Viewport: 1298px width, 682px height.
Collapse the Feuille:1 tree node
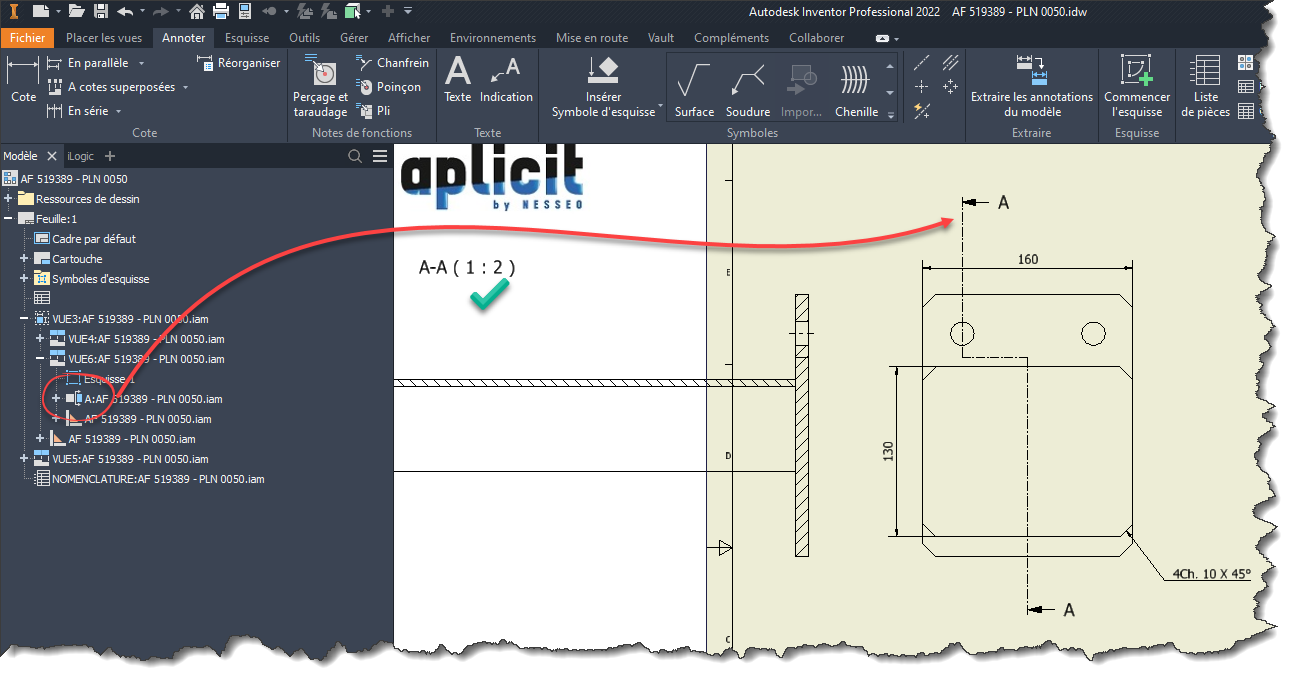pos(9,219)
